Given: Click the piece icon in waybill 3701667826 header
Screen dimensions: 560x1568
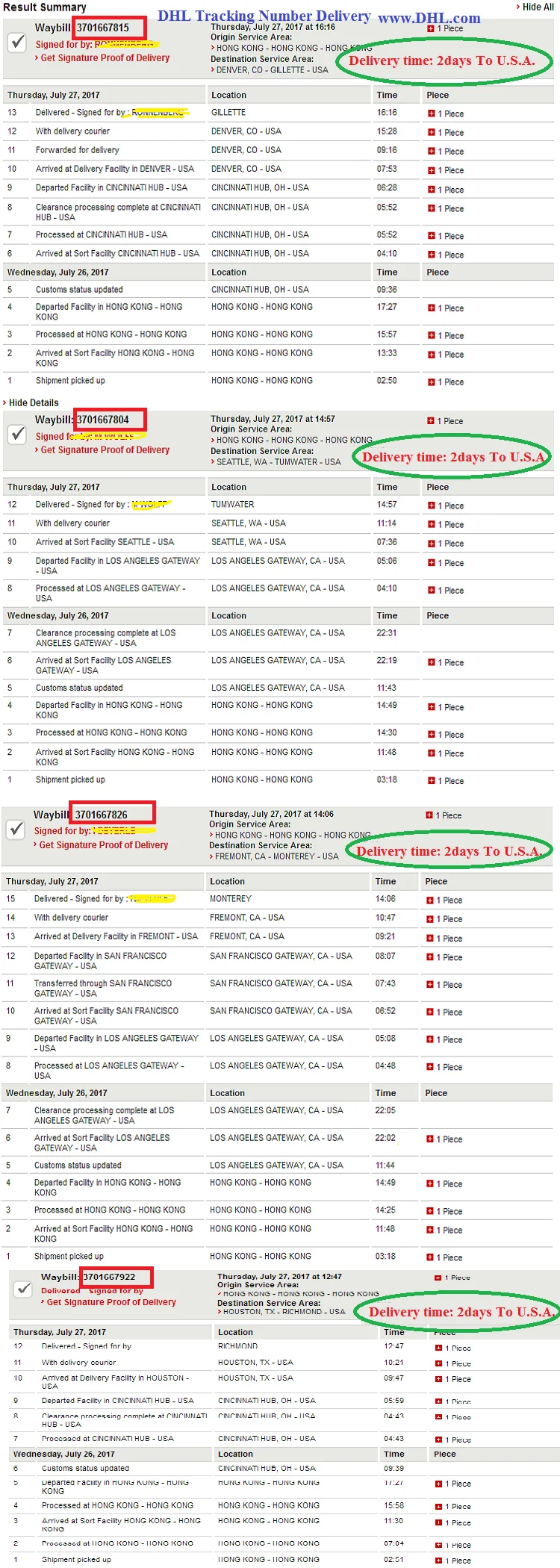Looking at the screenshot, I should pos(429,815).
